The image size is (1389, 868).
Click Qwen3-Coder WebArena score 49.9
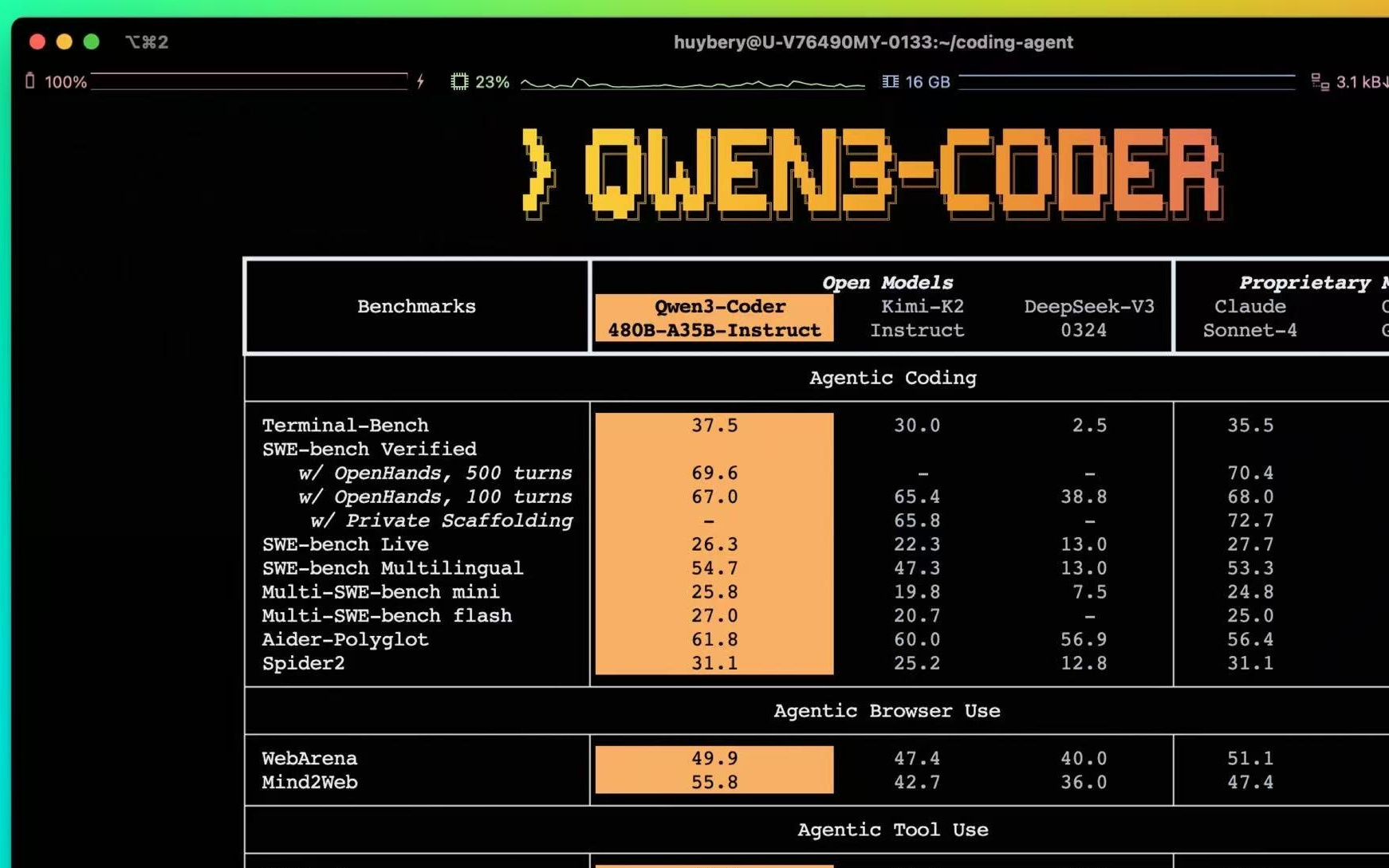coord(714,758)
